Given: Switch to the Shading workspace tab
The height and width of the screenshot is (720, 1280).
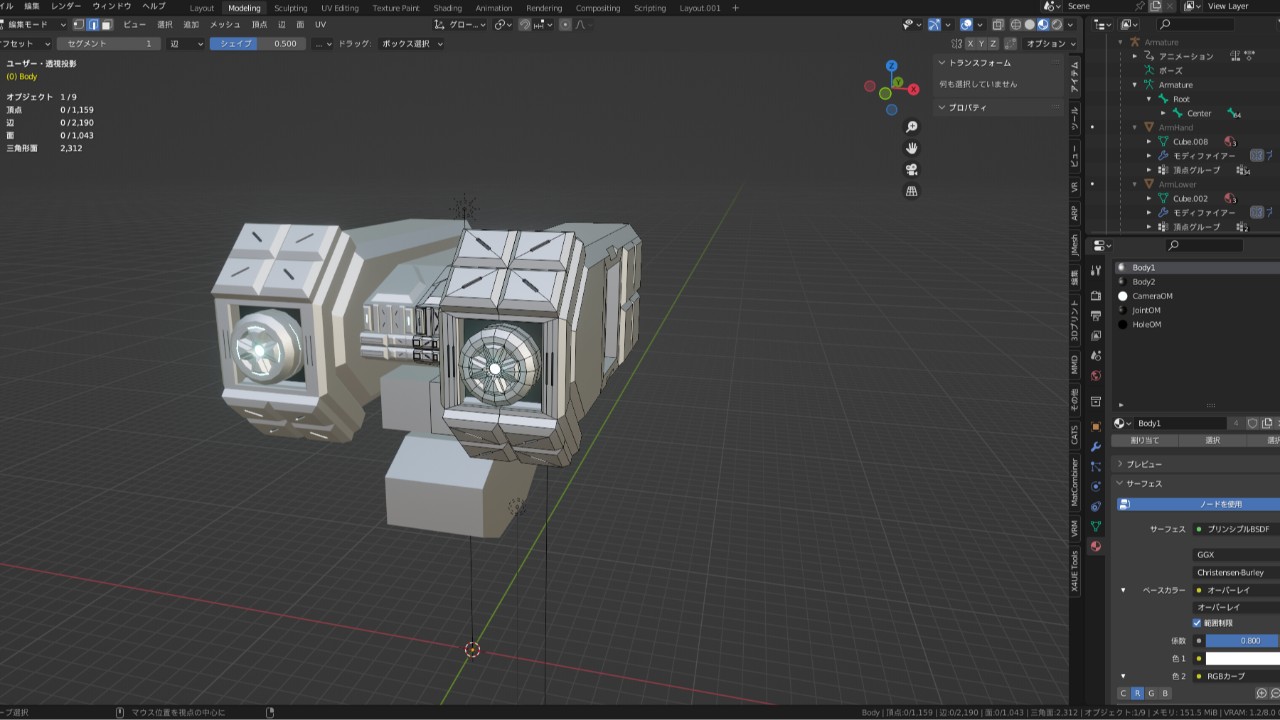Looking at the screenshot, I should [x=447, y=8].
